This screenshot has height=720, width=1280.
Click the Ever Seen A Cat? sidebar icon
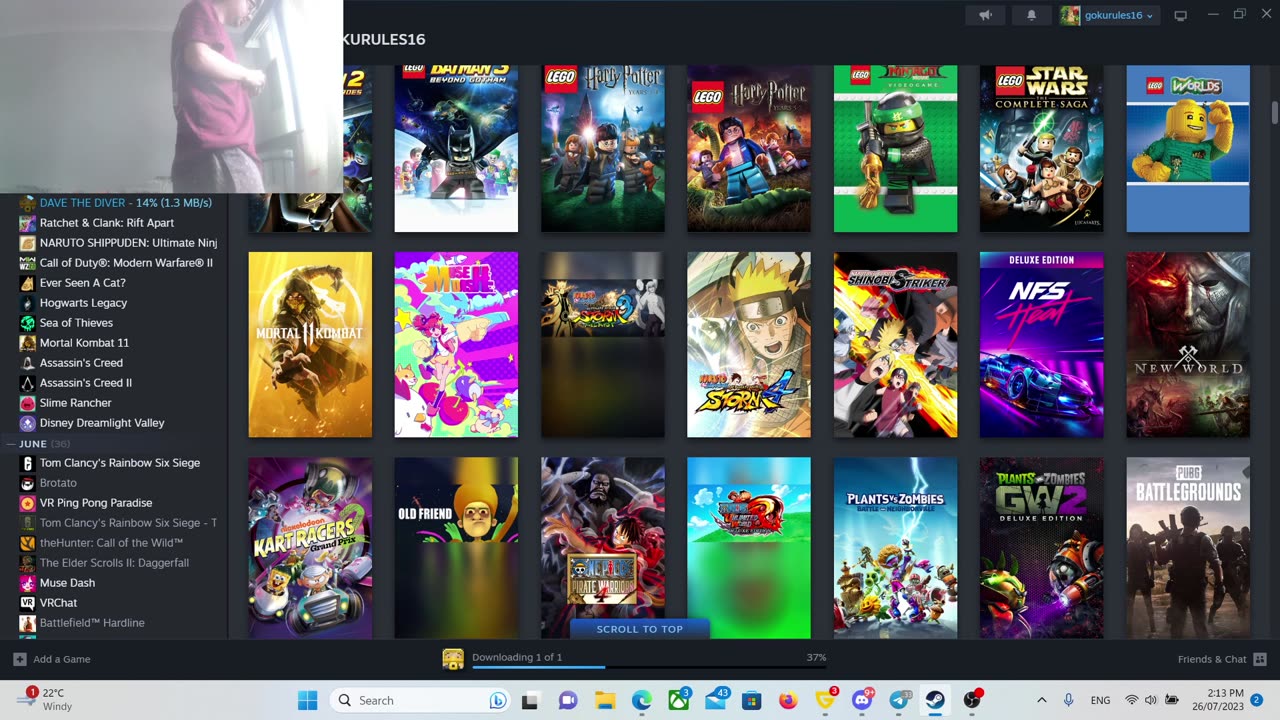28,283
